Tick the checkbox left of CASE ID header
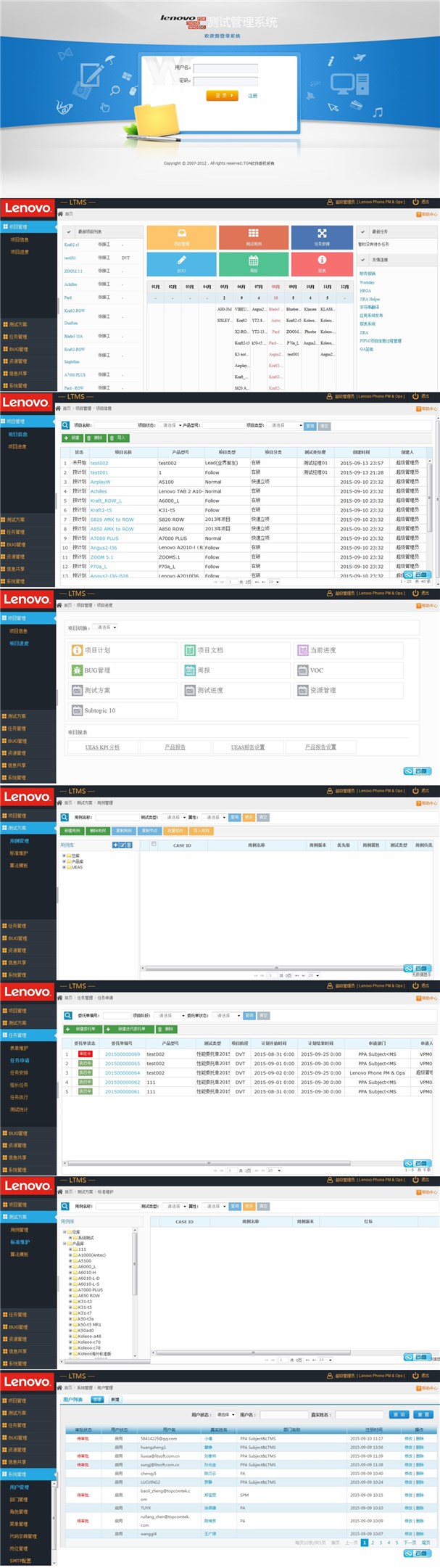This screenshot has width=440, height=1568. [x=153, y=843]
